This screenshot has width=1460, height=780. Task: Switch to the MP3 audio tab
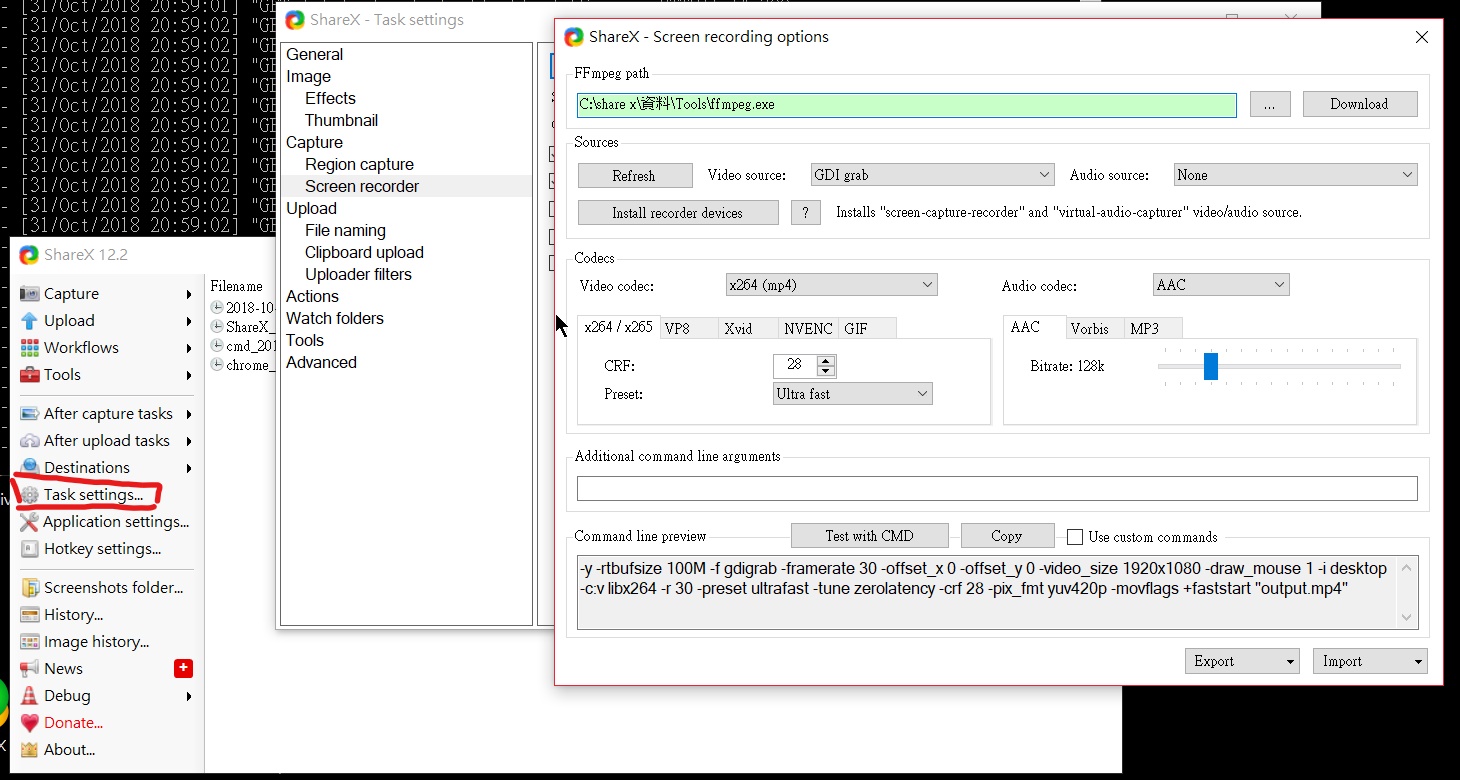[1154, 328]
